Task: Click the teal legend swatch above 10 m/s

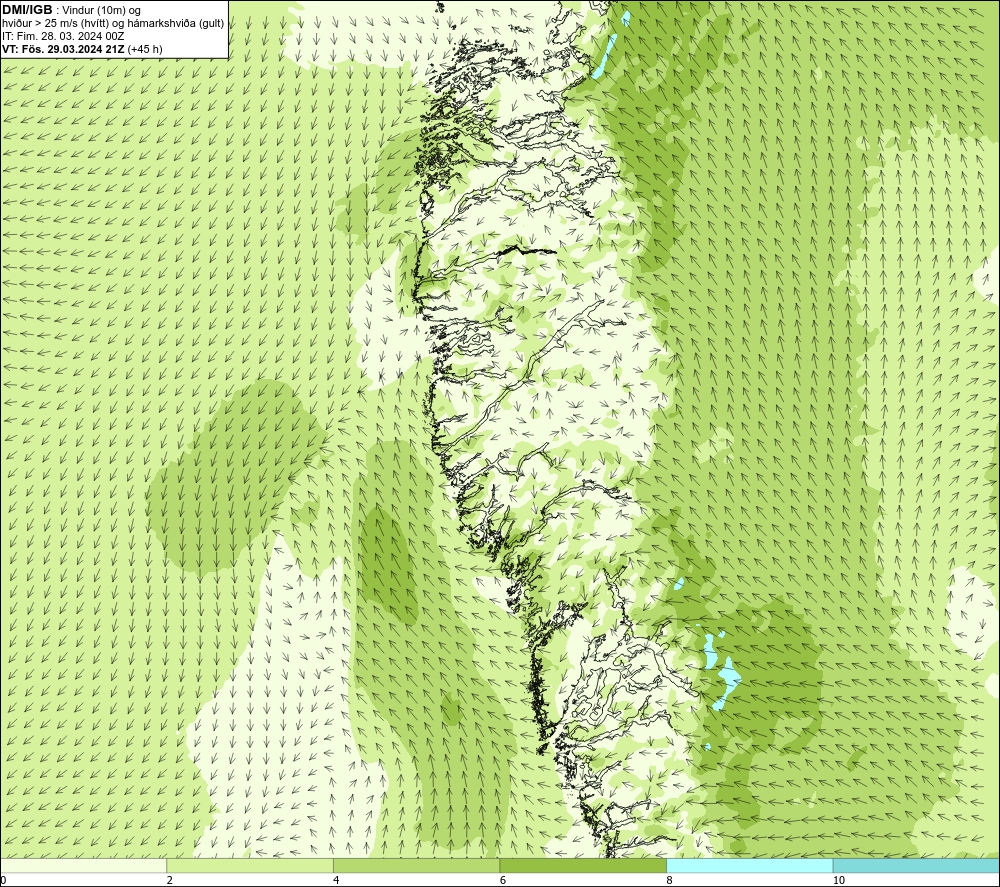Action: [916, 866]
